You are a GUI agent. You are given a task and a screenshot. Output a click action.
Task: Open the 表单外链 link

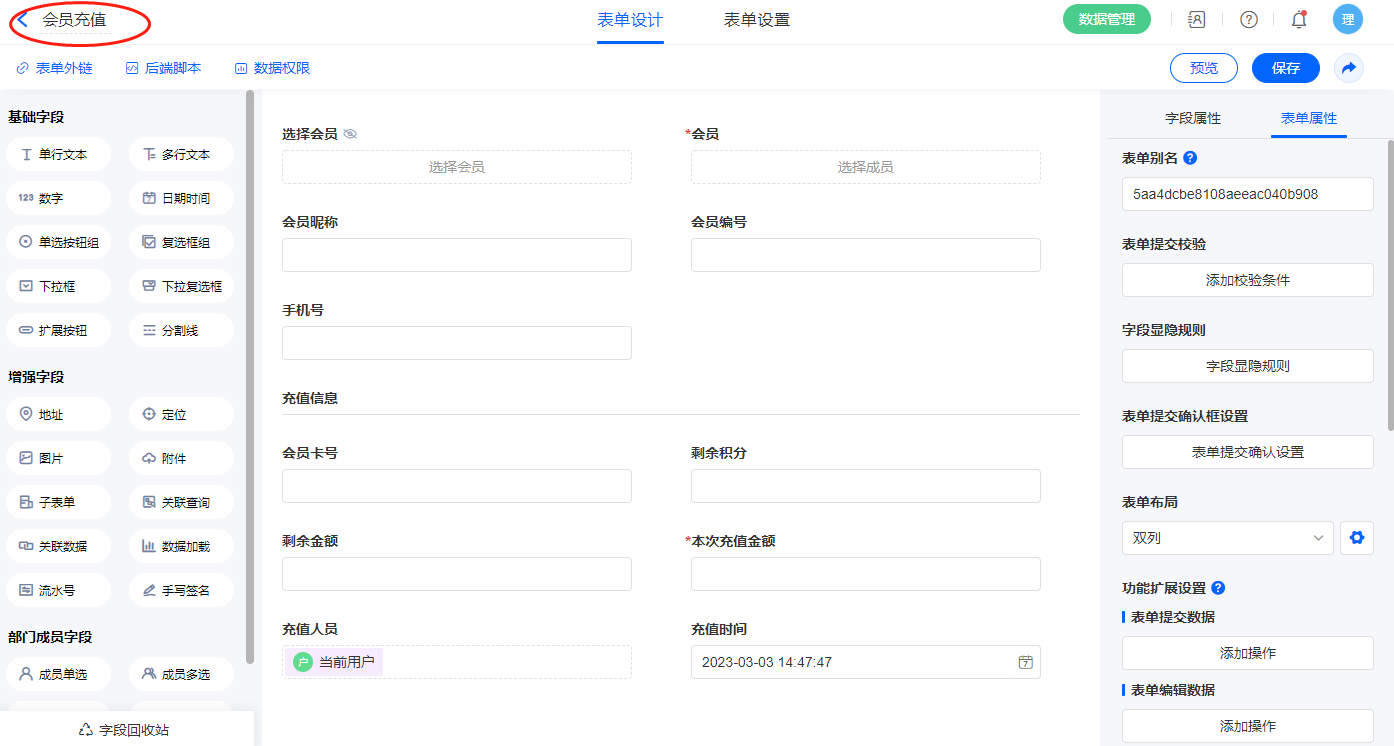point(55,68)
